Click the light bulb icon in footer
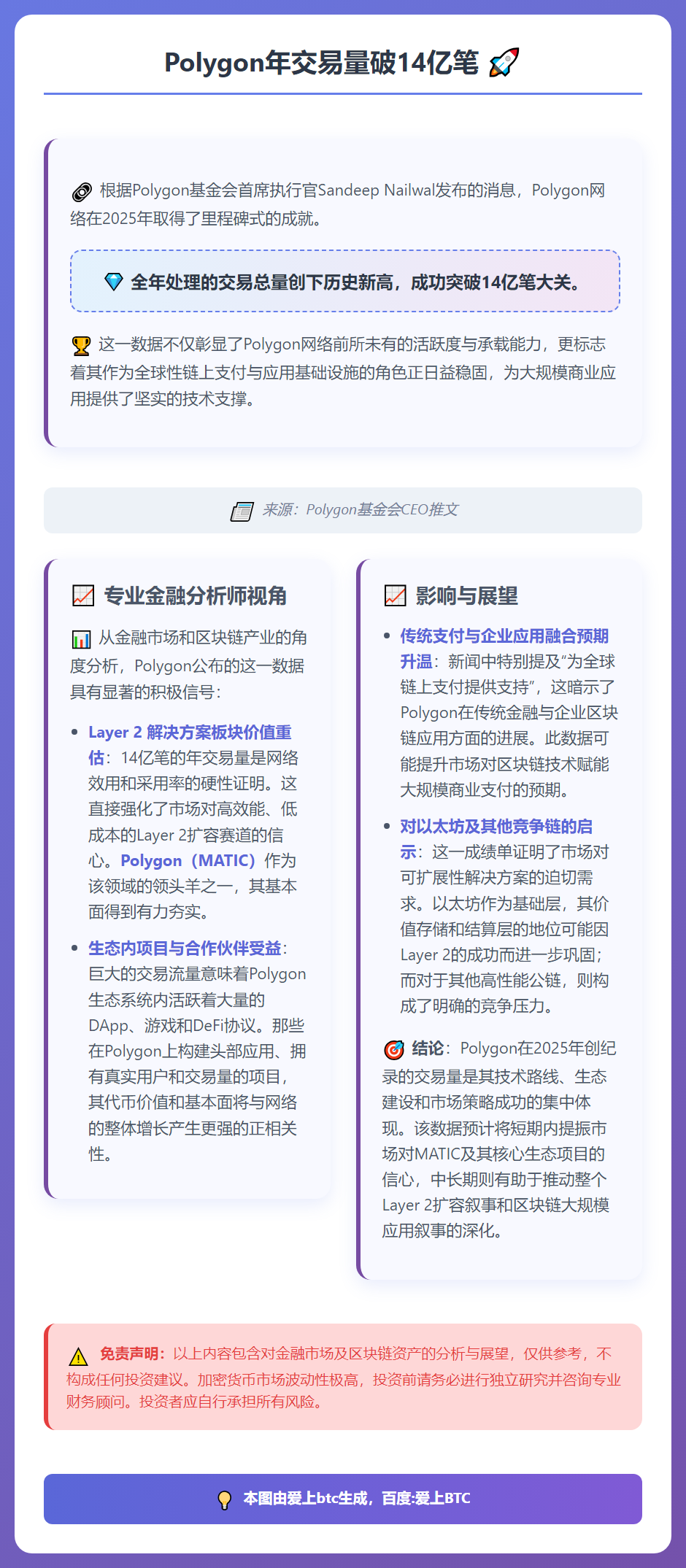The image size is (686, 1568). pos(225,1500)
